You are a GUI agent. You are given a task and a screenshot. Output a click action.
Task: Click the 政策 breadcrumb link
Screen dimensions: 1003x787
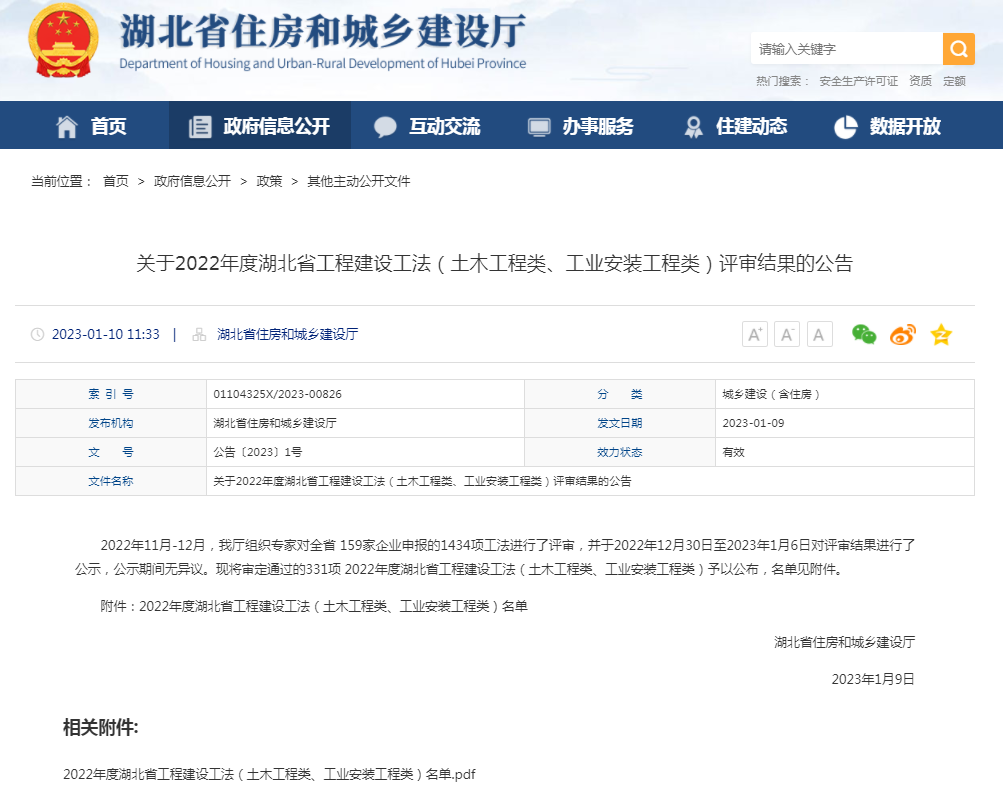tap(269, 181)
